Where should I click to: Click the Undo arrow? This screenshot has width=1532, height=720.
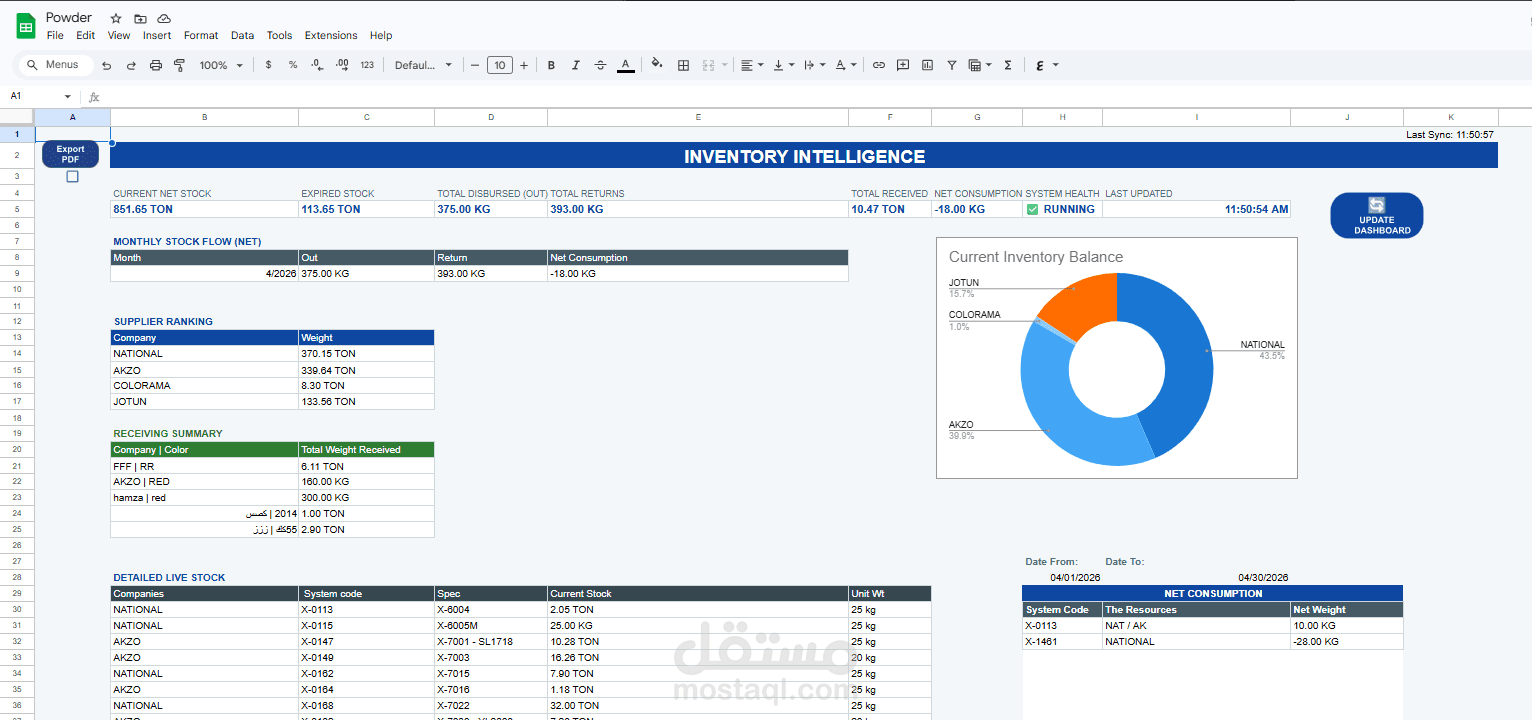pos(107,65)
